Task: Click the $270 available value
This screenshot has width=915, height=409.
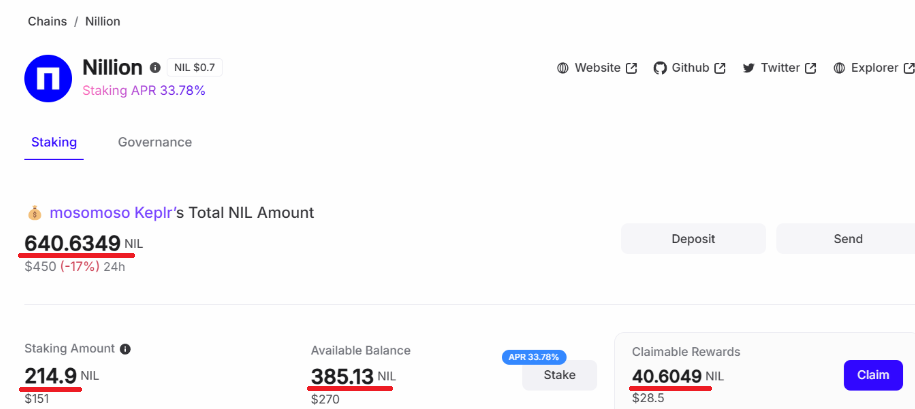Action: (325, 400)
